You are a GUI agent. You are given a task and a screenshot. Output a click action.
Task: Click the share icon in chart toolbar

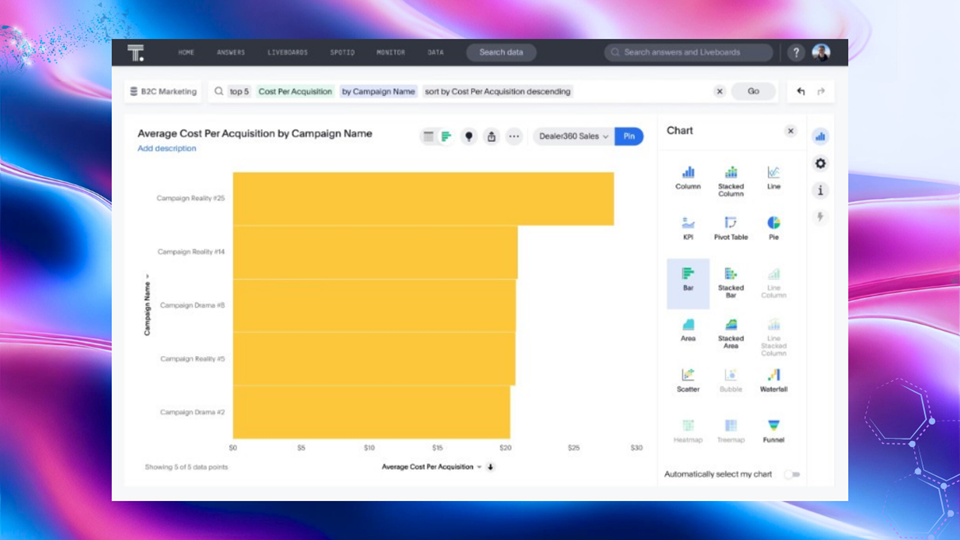[491, 136]
